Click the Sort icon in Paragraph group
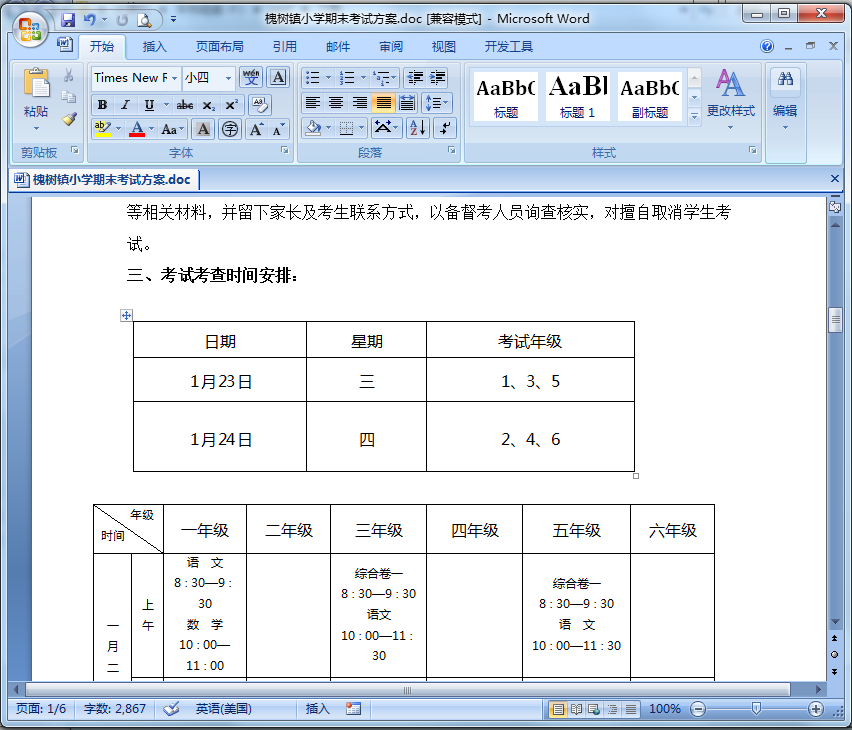 coord(418,127)
